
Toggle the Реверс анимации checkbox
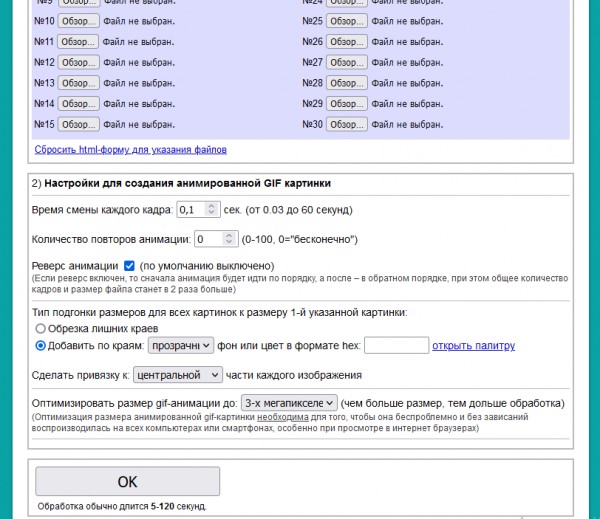(x=129, y=266)
